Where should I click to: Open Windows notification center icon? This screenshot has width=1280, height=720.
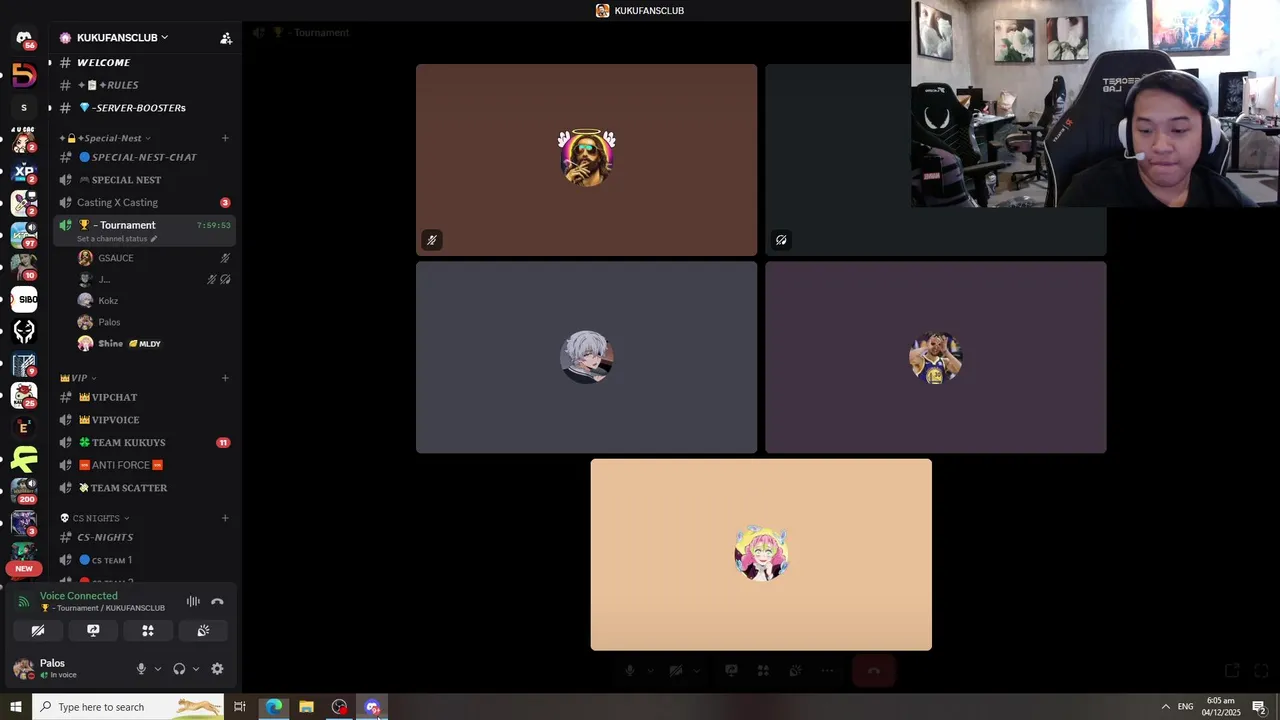[1259, 707]
